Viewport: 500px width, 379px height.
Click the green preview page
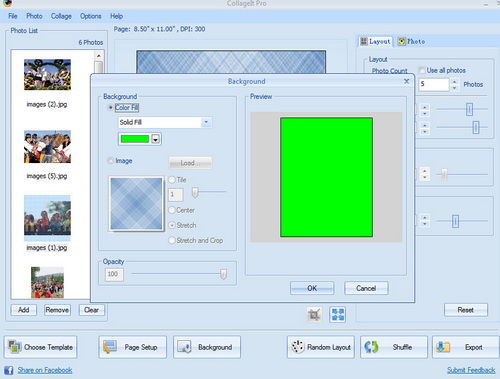click(x=326, y=177)
